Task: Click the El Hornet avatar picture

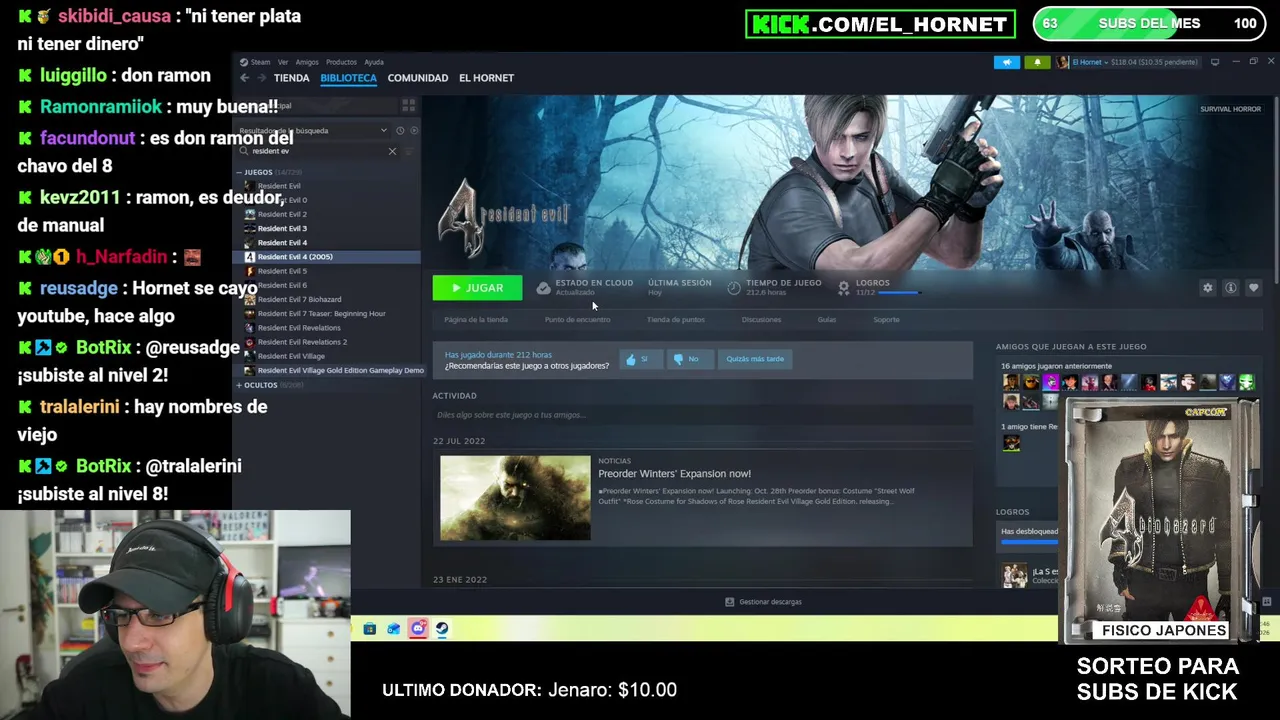Action: click(x=1063, y=62)
